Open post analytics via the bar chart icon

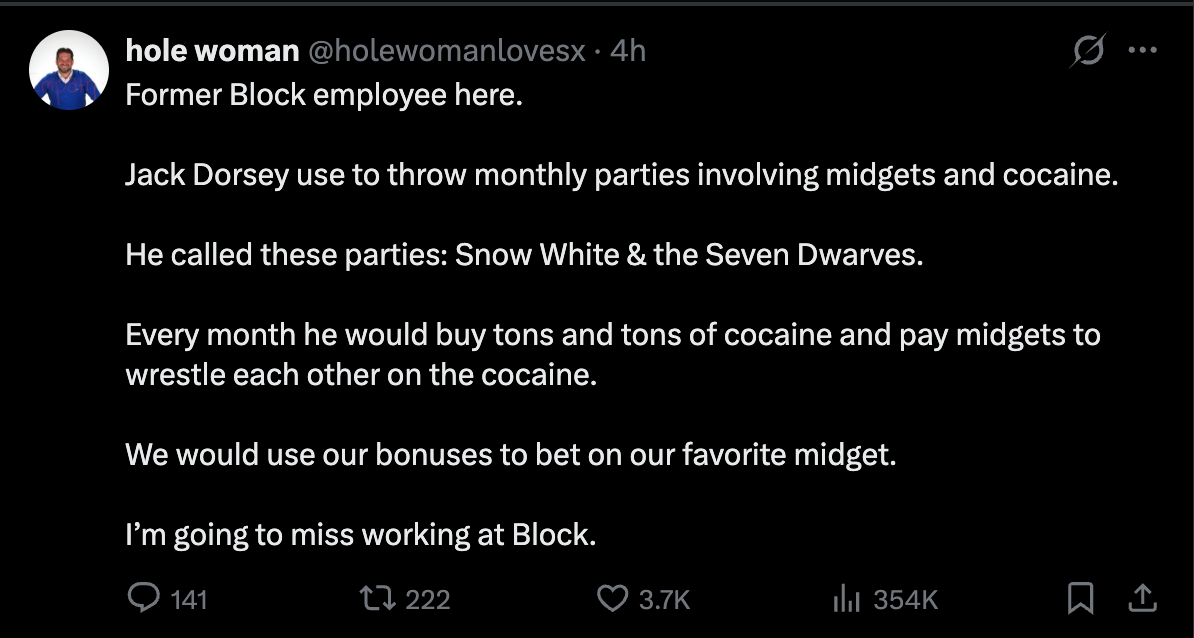(847, 598)
